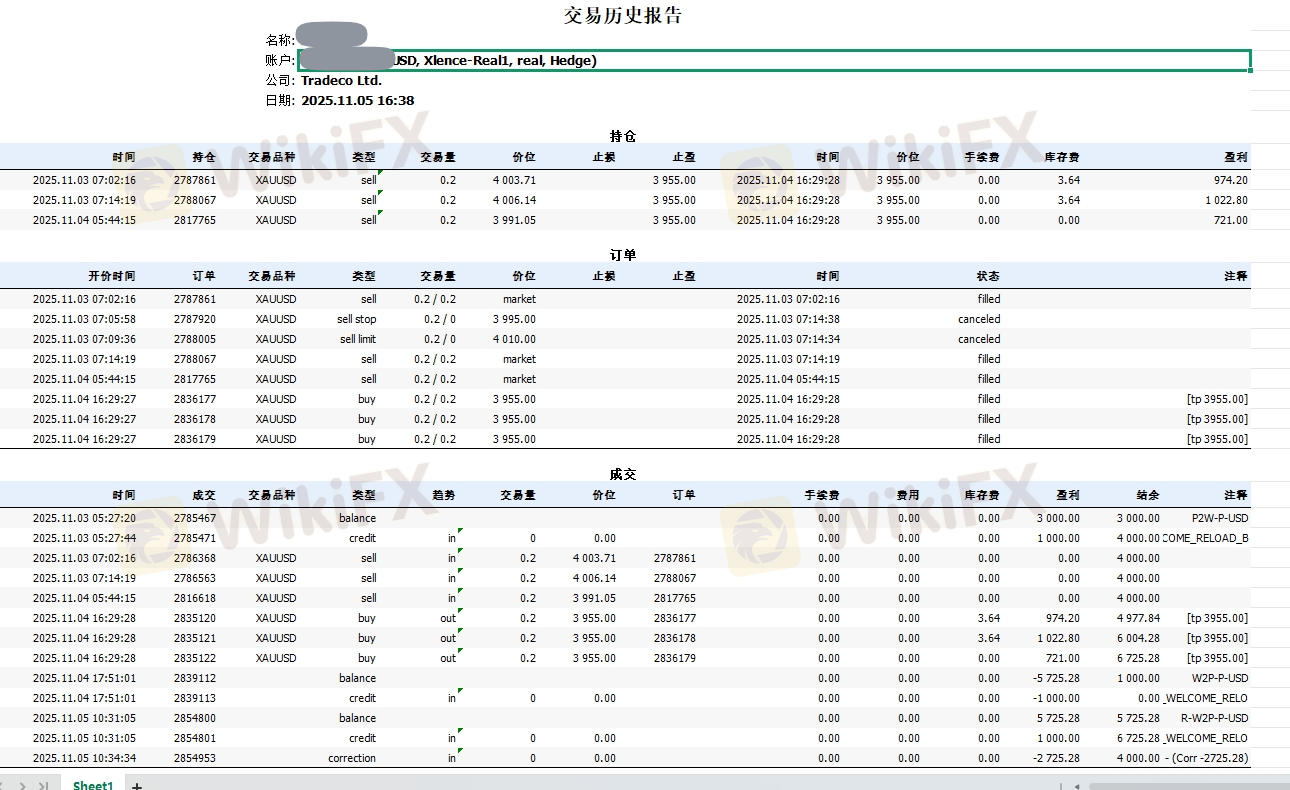Add a new sheet with the plus button

tap(137, 785)
